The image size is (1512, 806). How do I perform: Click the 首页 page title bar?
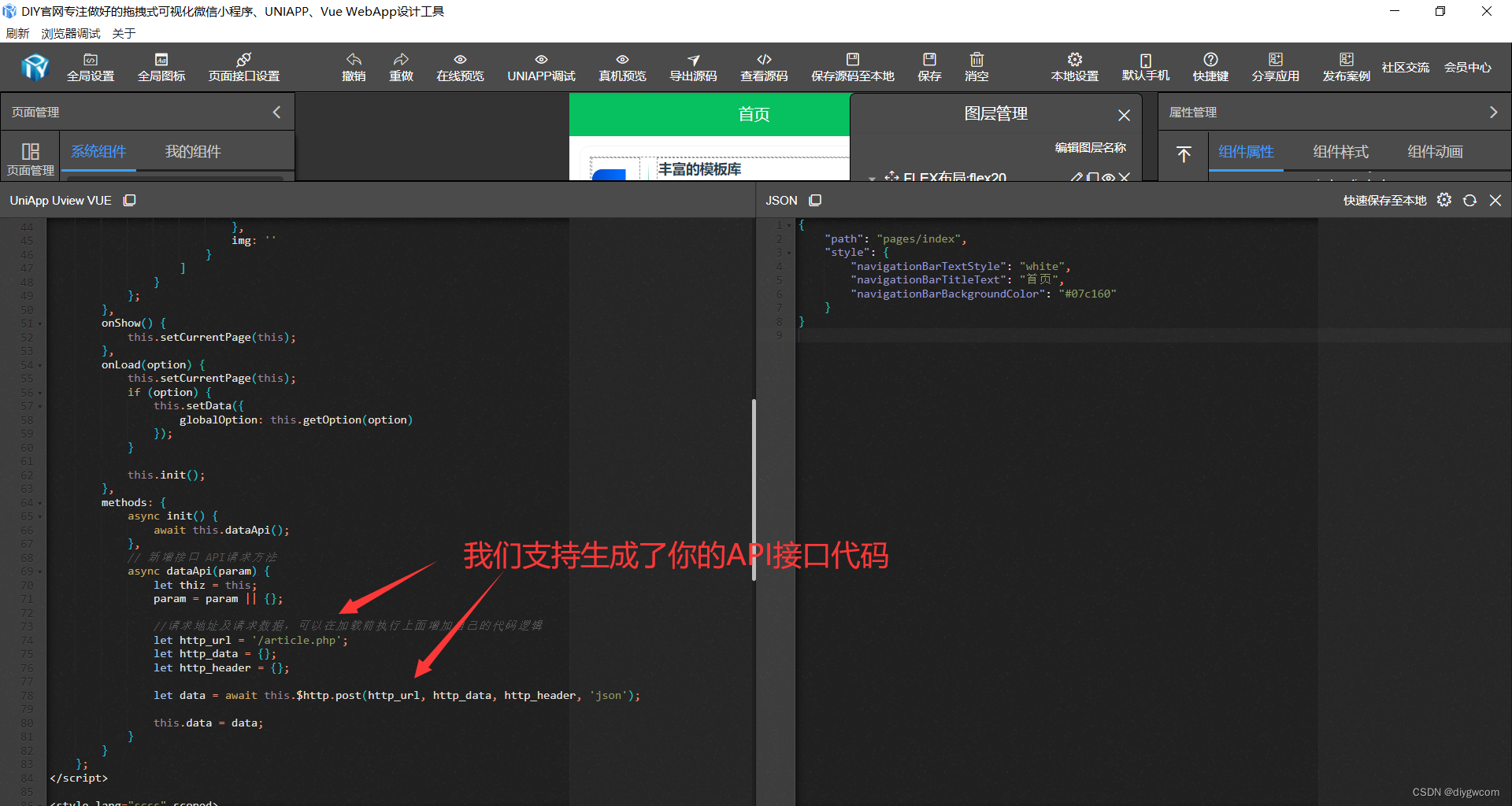tap(710, 114)
